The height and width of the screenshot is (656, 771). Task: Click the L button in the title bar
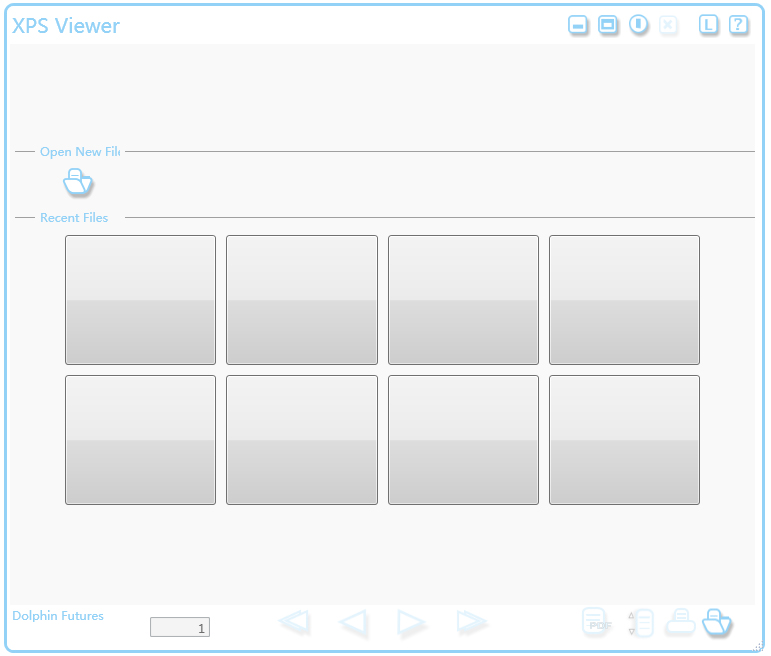[x=708, y=25]
